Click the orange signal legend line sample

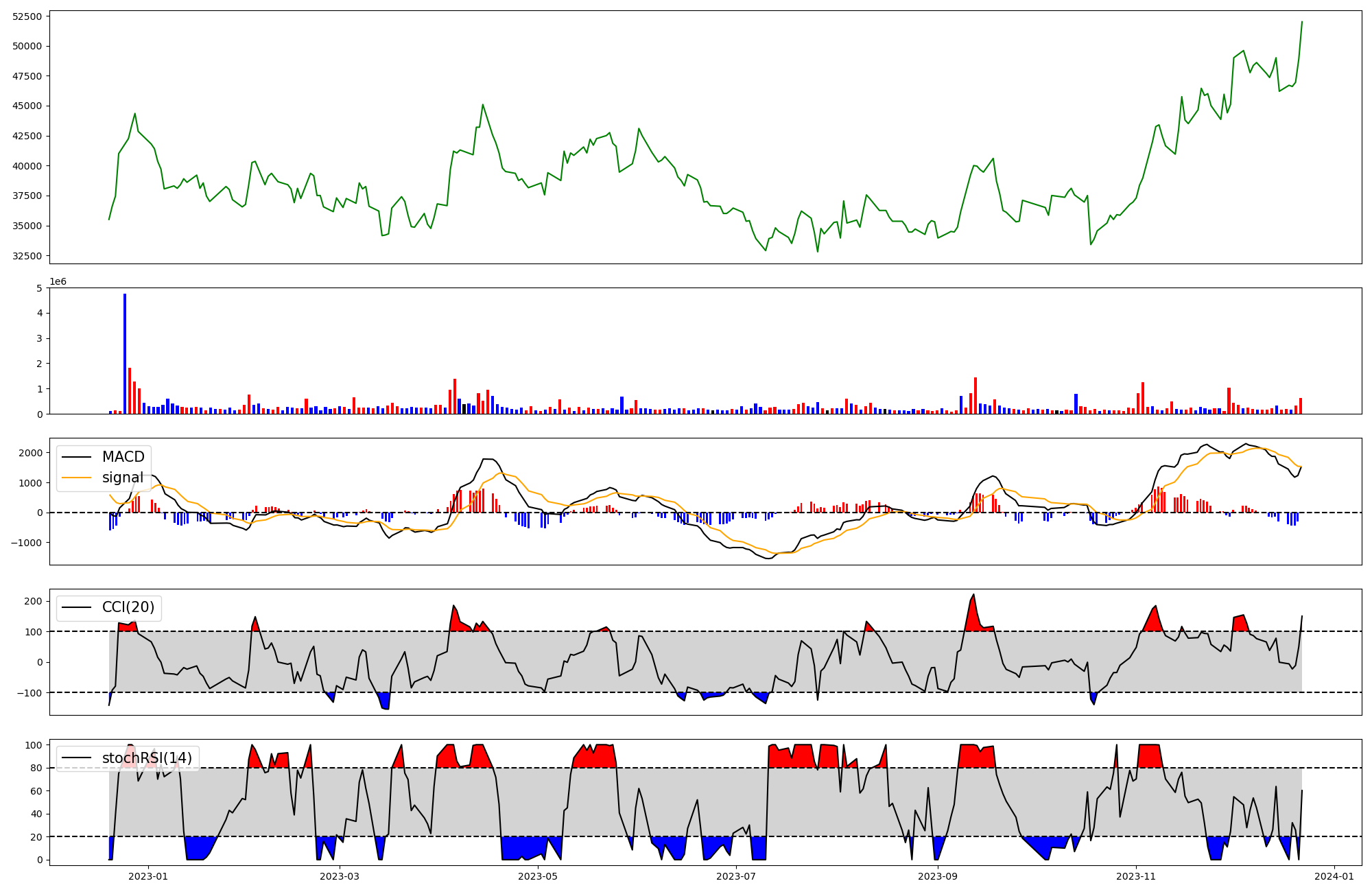click(x=76, y=478)
